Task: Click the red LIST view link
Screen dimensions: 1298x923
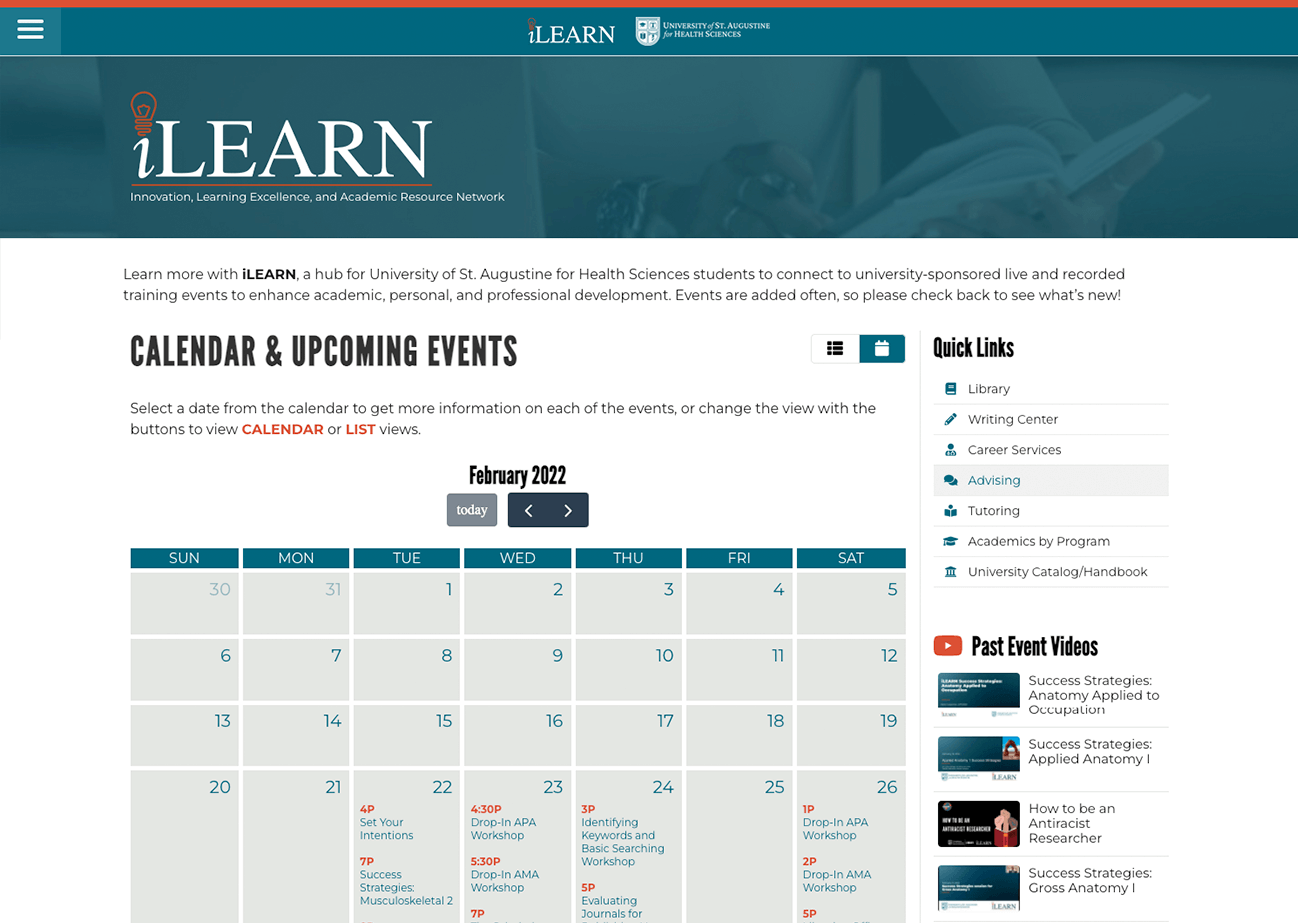Action: pos(360,430)
